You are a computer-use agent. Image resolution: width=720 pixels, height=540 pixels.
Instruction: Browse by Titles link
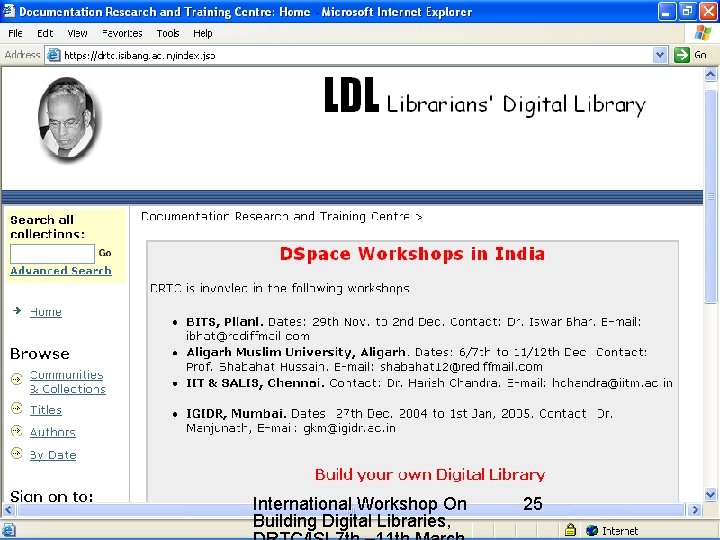pyautogui.click(x=46, y=410)
